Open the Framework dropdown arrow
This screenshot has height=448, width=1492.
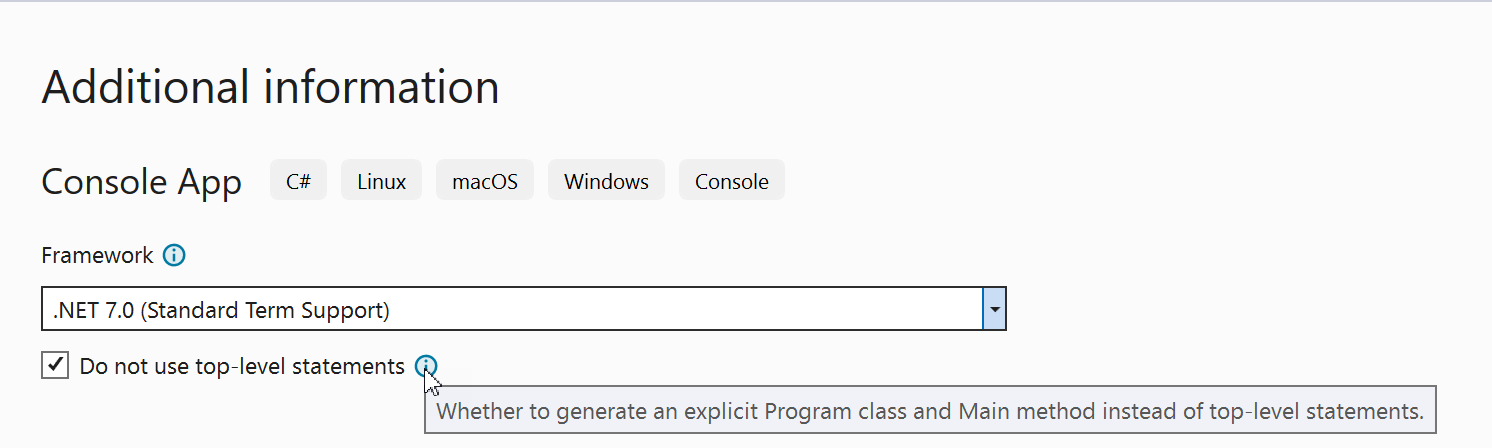(994, 309)
